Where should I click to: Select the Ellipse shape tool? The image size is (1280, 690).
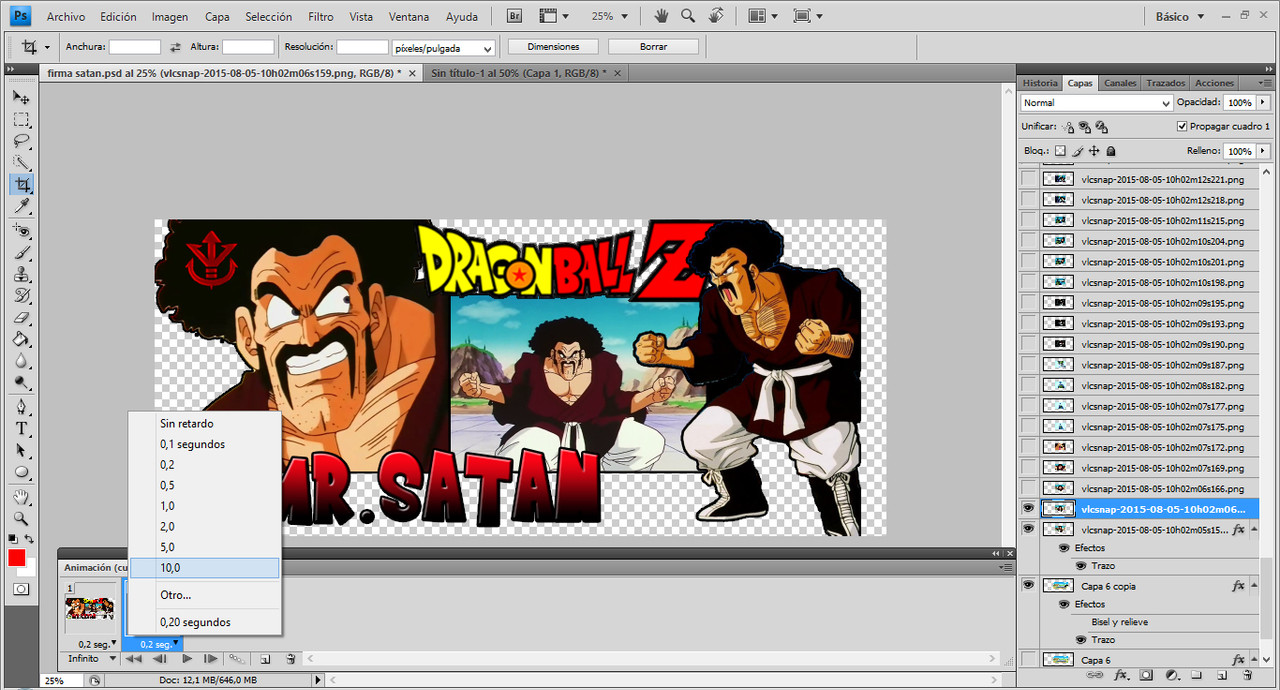(21, 472)
